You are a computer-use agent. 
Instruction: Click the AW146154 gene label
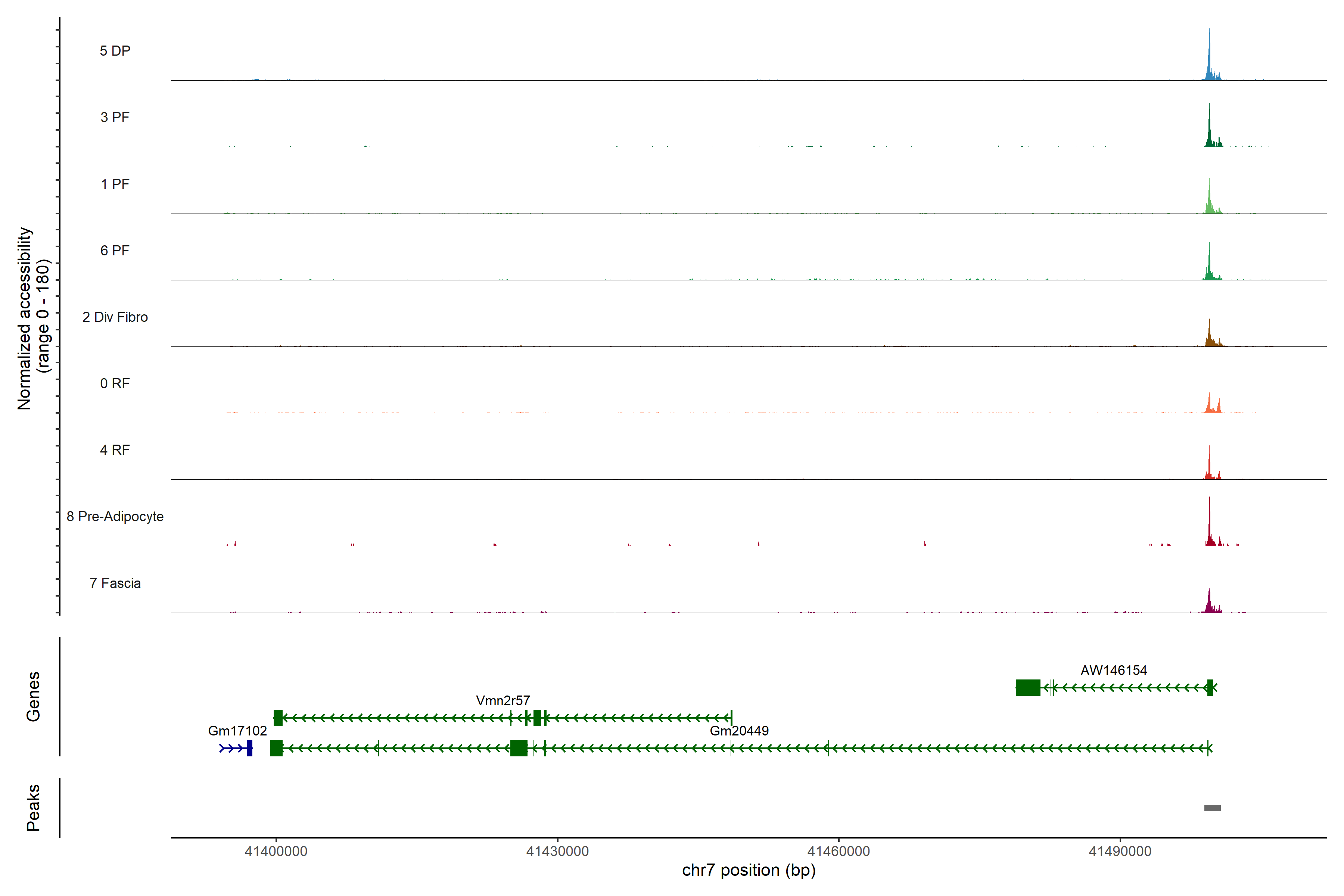(x=1113, y=670)
